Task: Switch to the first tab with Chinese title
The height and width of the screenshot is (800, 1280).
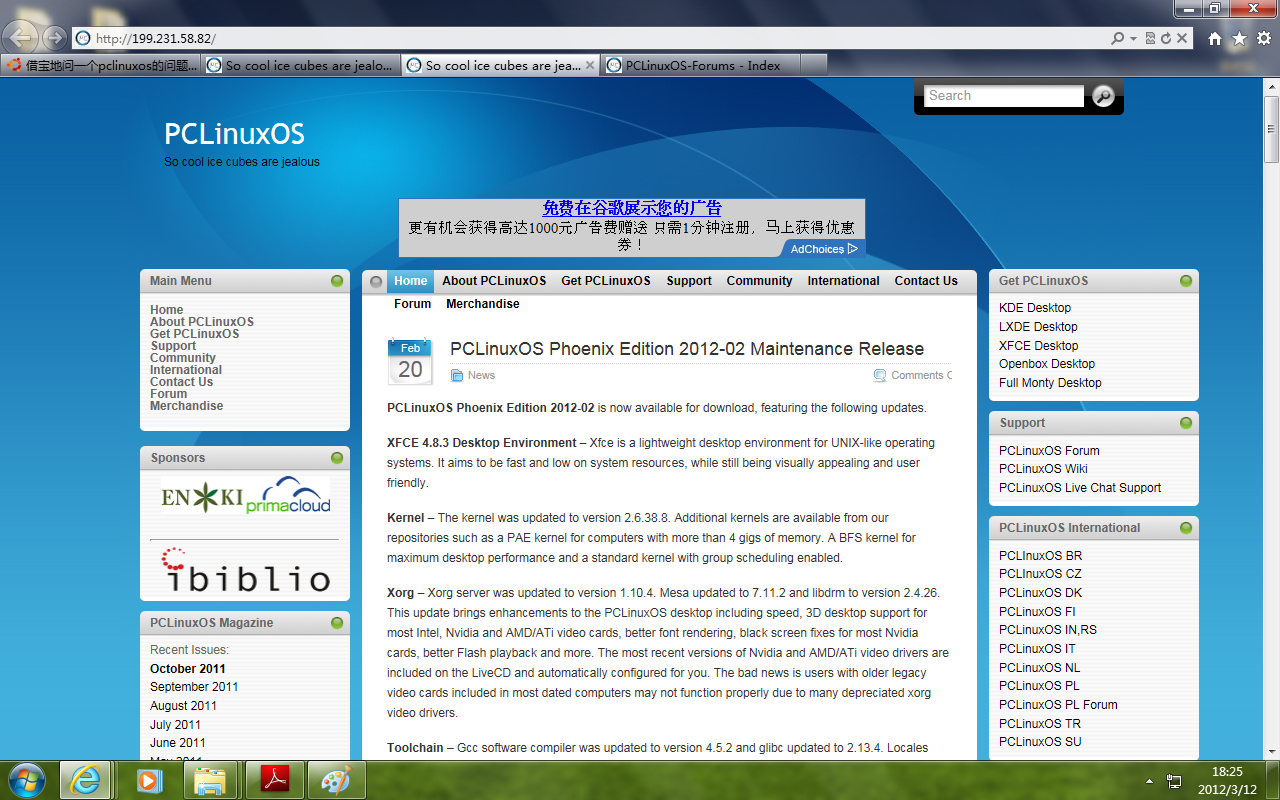Action: pos(101,65)
